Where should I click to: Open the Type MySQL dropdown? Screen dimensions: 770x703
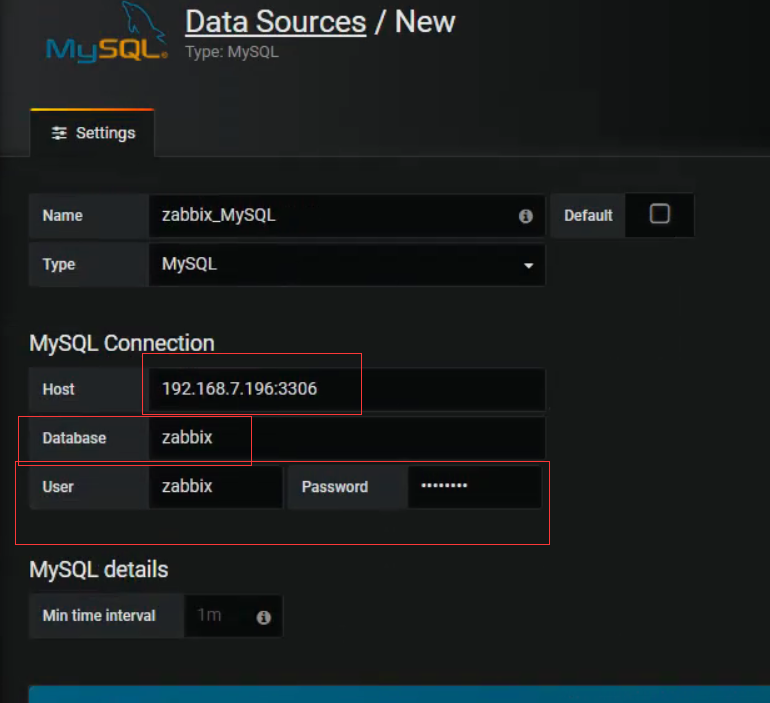point(347,265)
